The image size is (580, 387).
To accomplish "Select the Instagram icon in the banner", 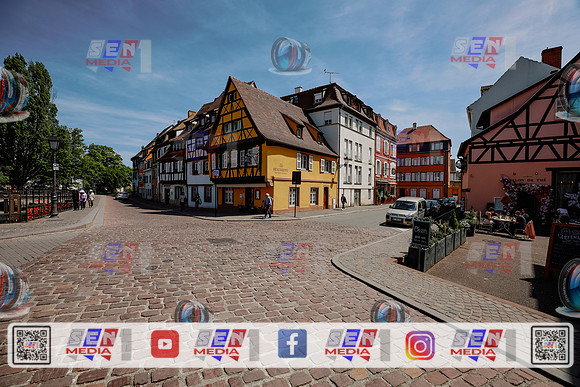I will [x=420, y=346].
